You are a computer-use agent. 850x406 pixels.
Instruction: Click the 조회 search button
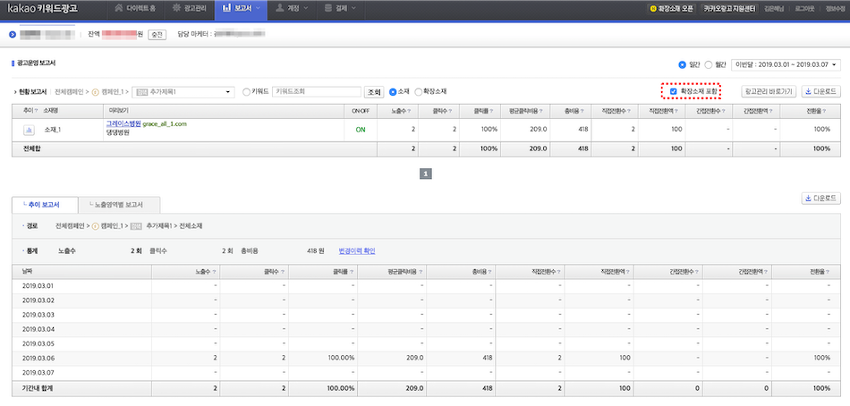pyautogui.click(x=374, y=92)
